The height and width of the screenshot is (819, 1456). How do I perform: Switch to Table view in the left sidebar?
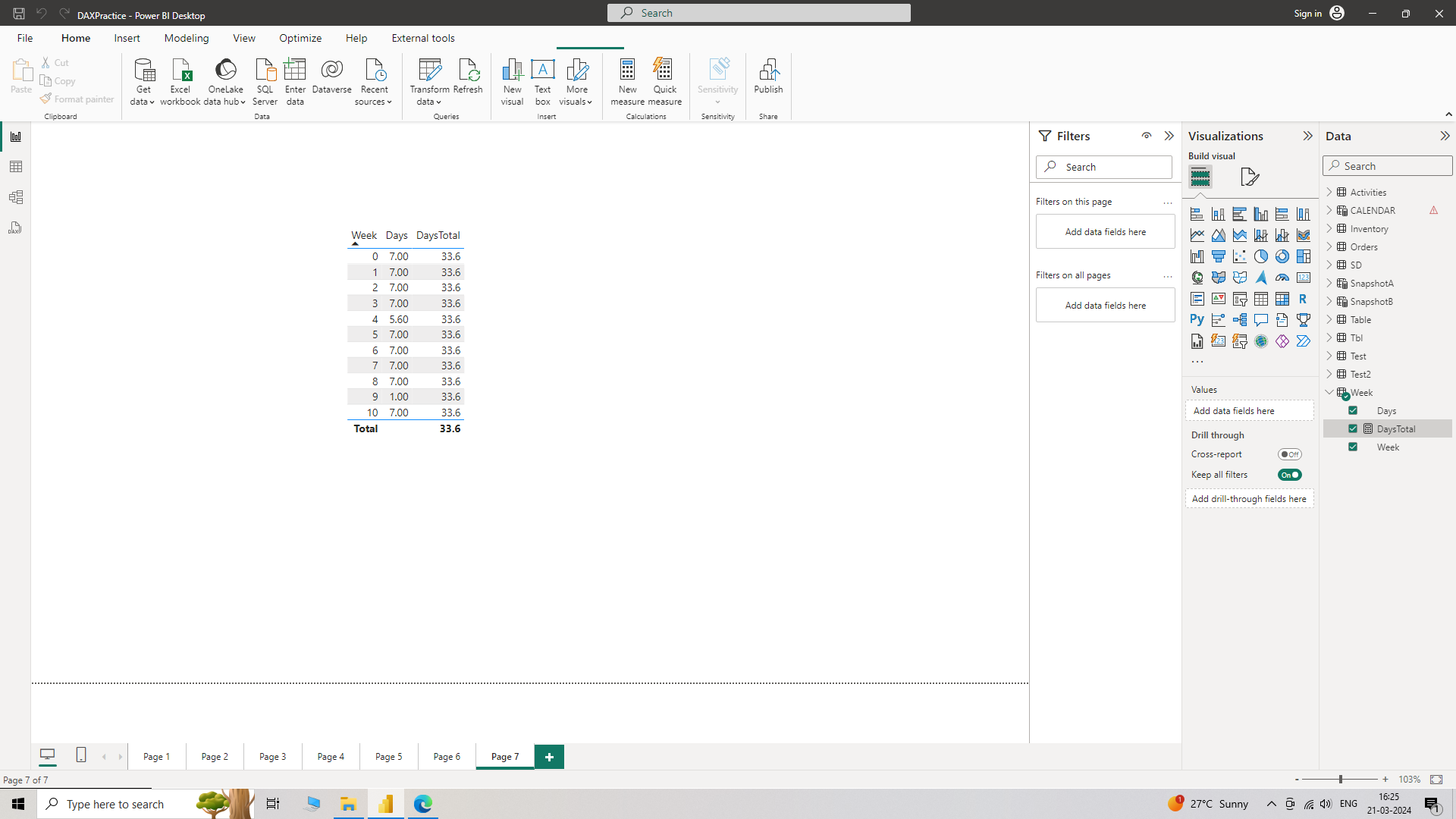click(x=16, y=167)
